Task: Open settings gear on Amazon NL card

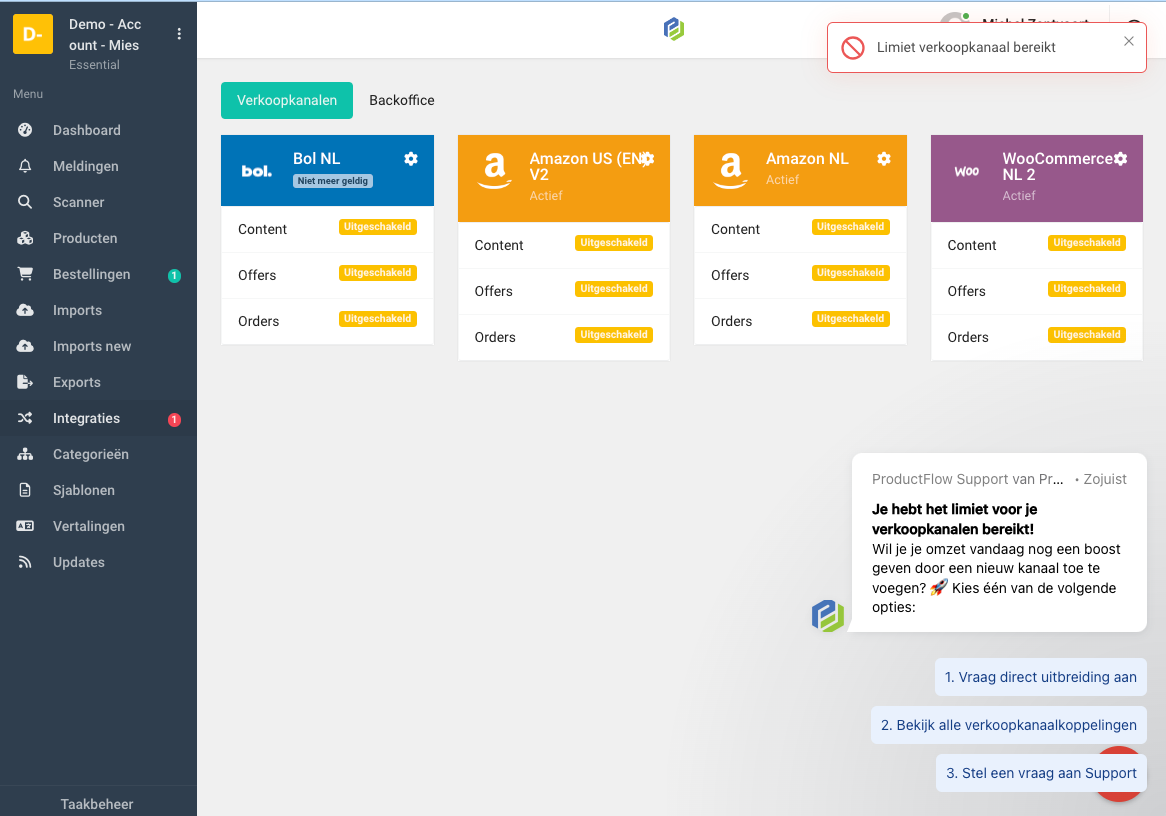Action: (884, 159)
